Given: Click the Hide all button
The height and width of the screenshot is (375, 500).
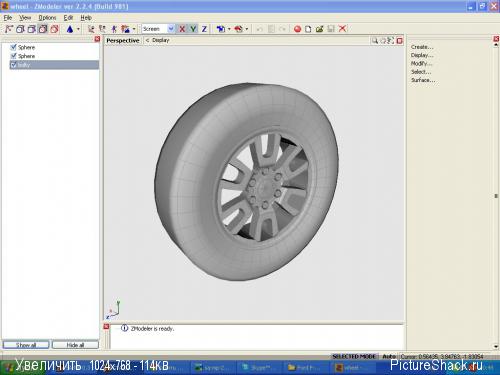Looking at the screenshot, I should tap(75, 345).
